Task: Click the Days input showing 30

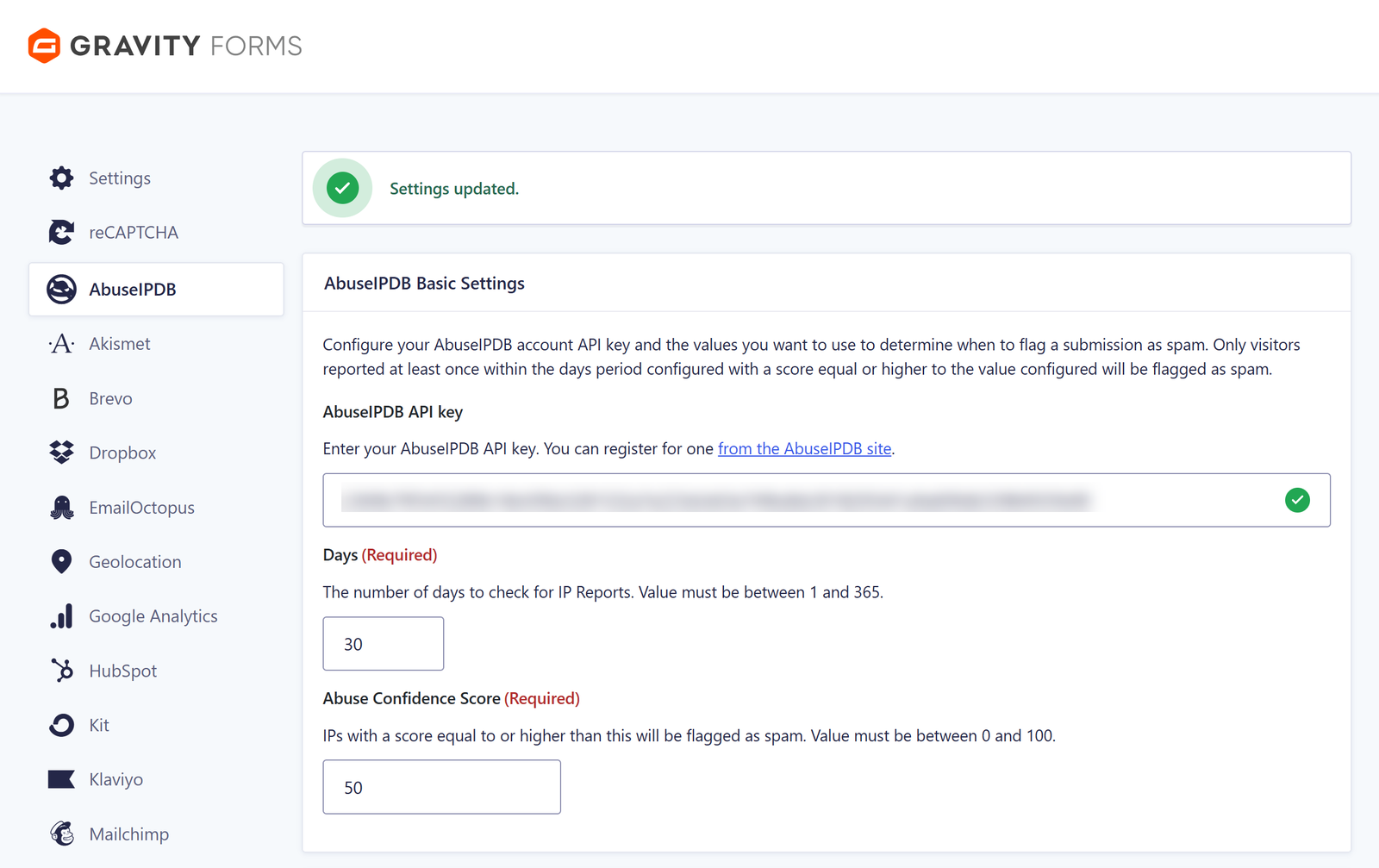Action: [x=384, y=644]
